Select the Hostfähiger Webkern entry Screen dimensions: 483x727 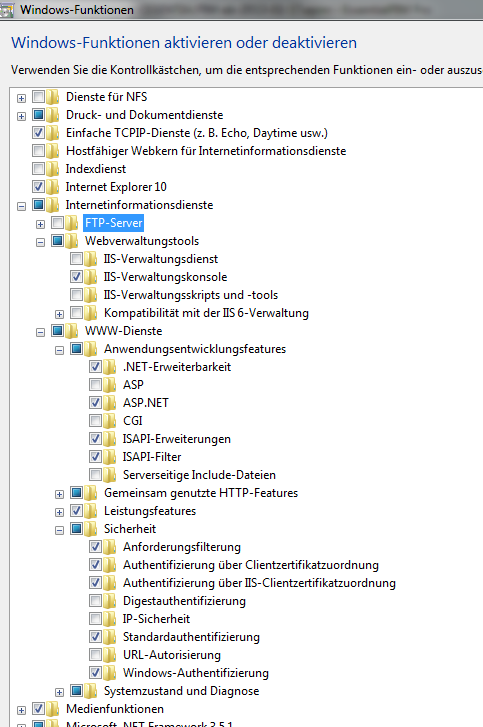[x=206, y=151]
